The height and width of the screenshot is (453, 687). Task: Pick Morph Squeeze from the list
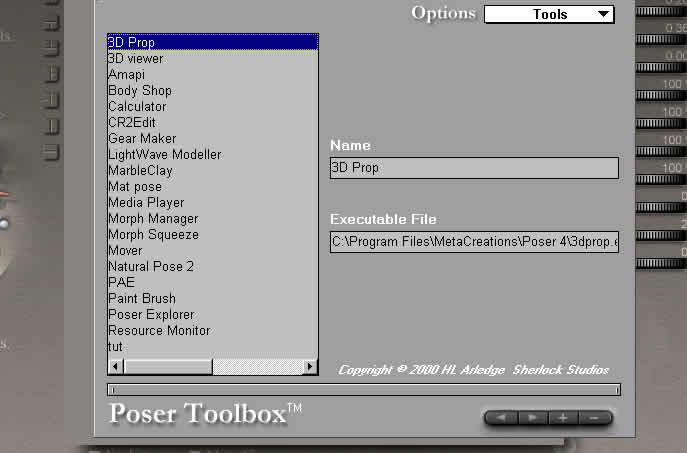(212, 234)
